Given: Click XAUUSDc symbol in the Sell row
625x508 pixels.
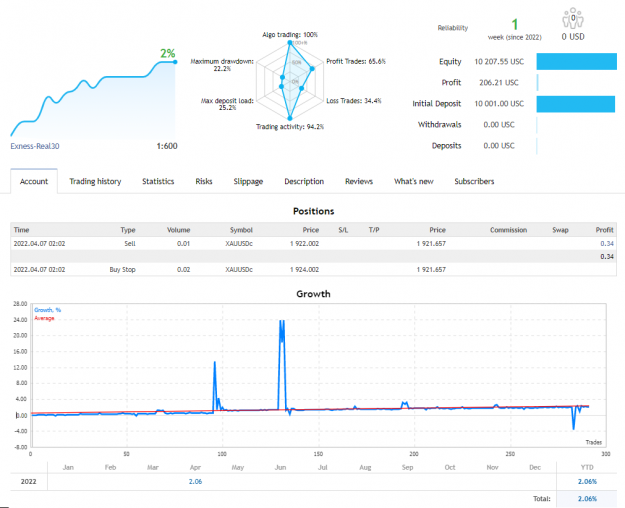Looking at the screenshot, I should 239,244.
